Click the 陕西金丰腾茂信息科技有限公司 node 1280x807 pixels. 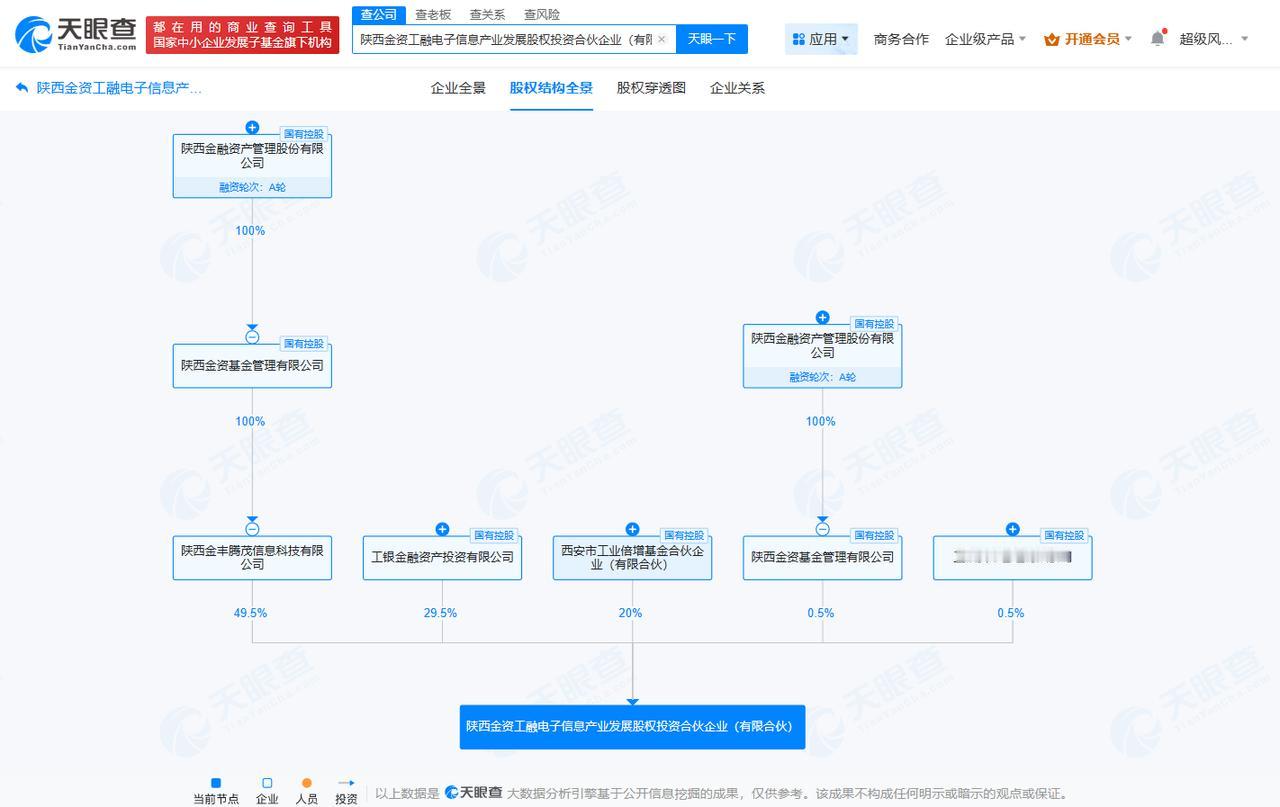pos(252,558)
